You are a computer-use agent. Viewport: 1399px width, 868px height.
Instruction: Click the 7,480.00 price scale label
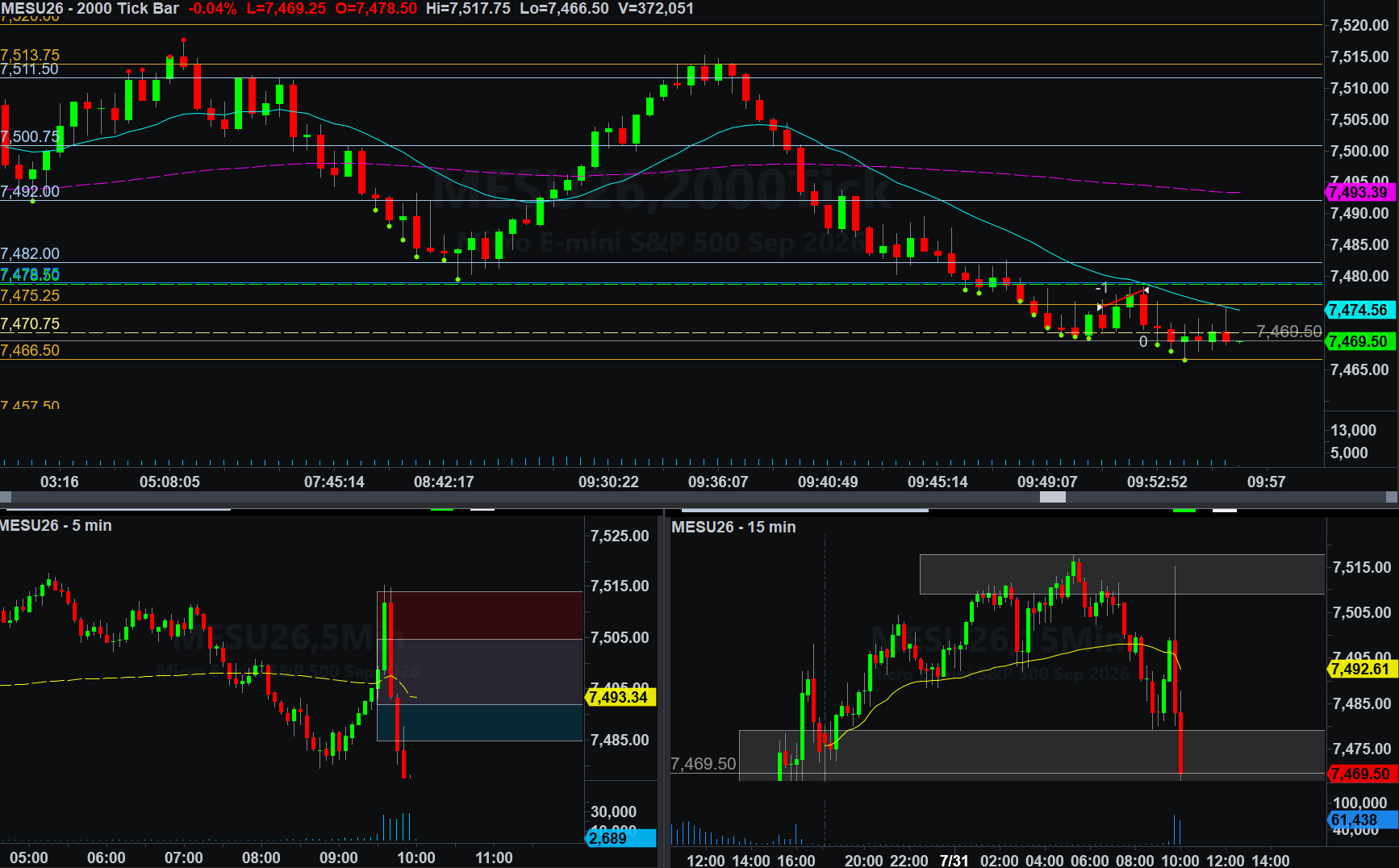[1359, 276]
